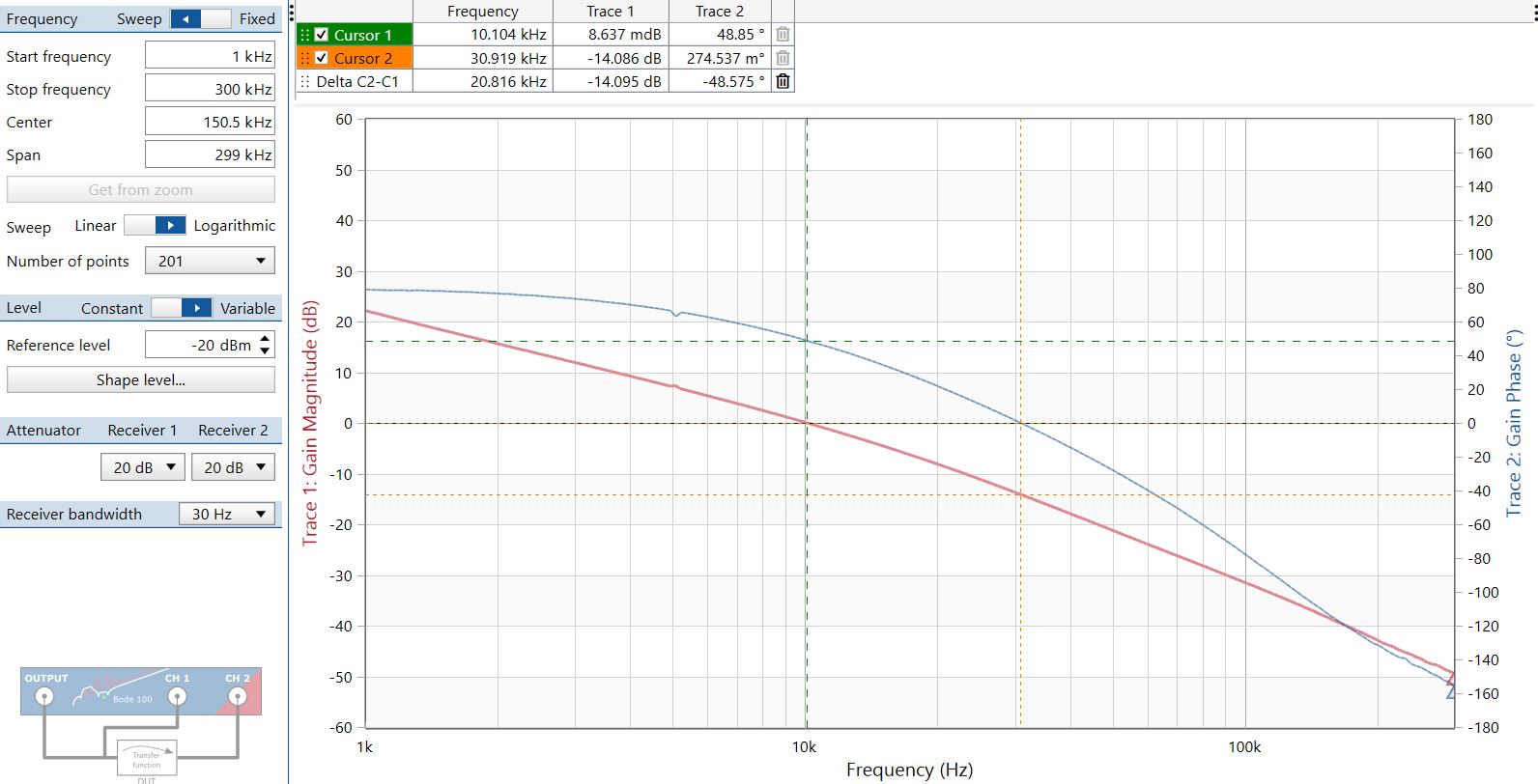
Task: Delete the Delta C2-C1 row trash icon
Action: point(783,81)
